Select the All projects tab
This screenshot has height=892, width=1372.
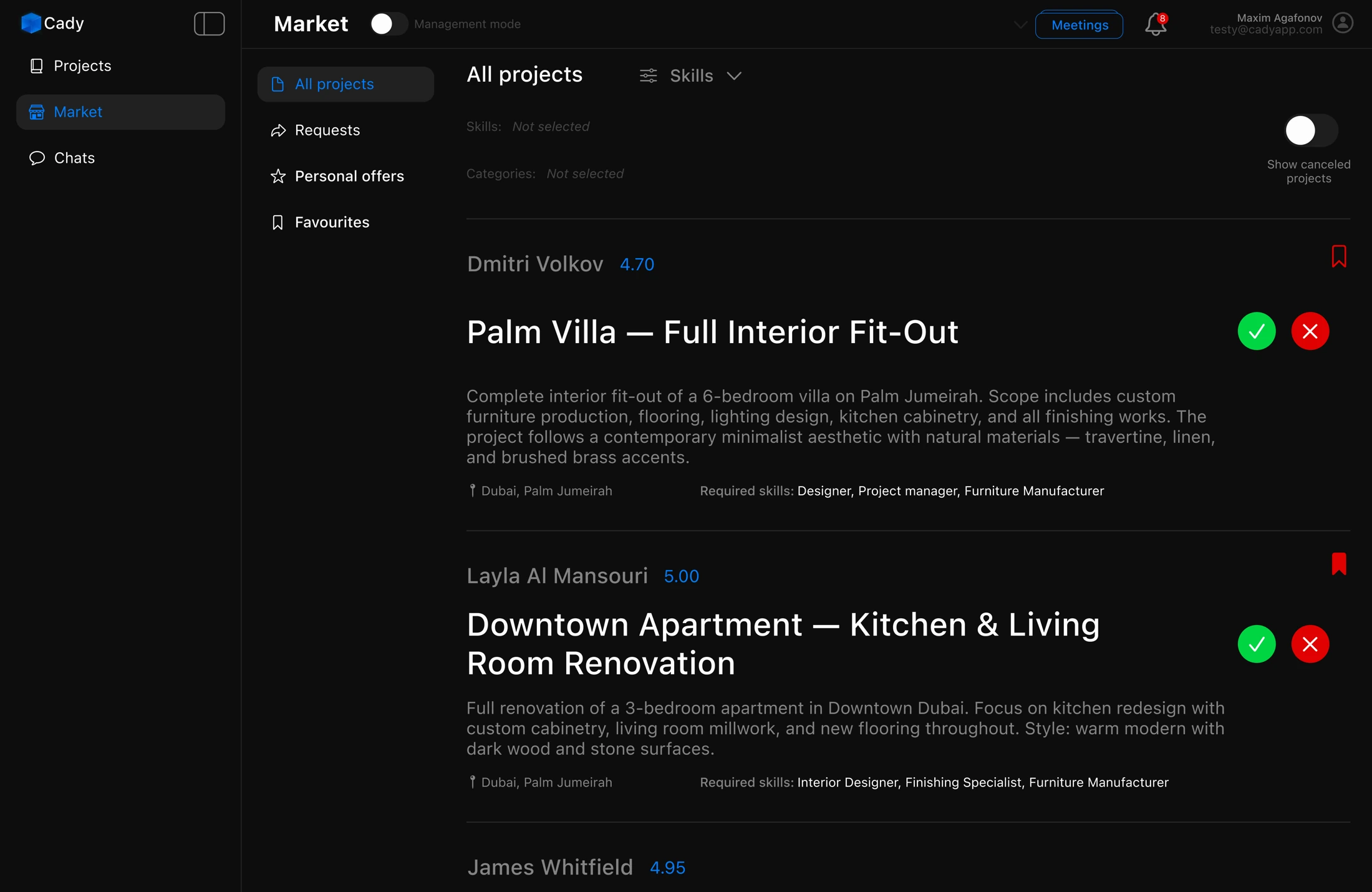345,84
